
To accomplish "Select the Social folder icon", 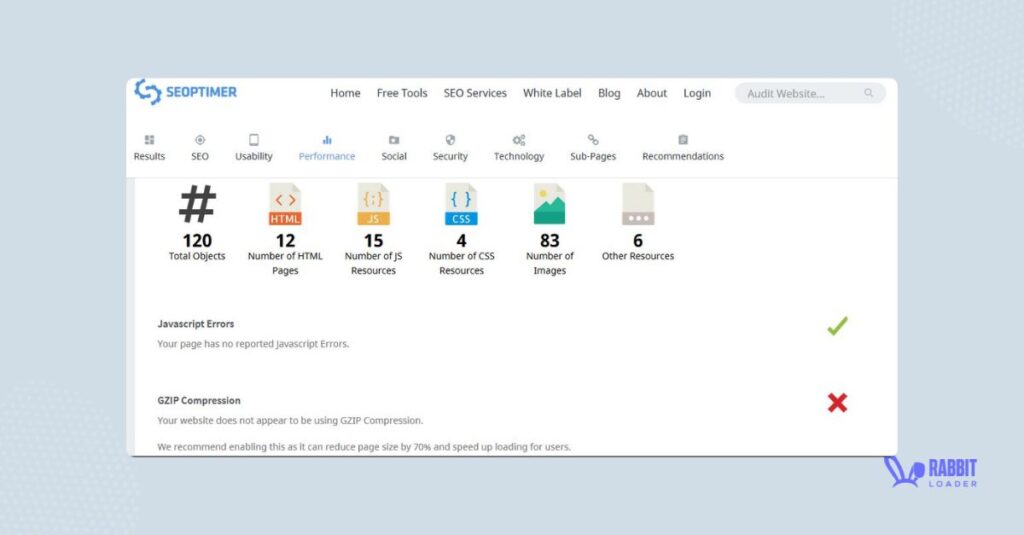I will 394,140.
